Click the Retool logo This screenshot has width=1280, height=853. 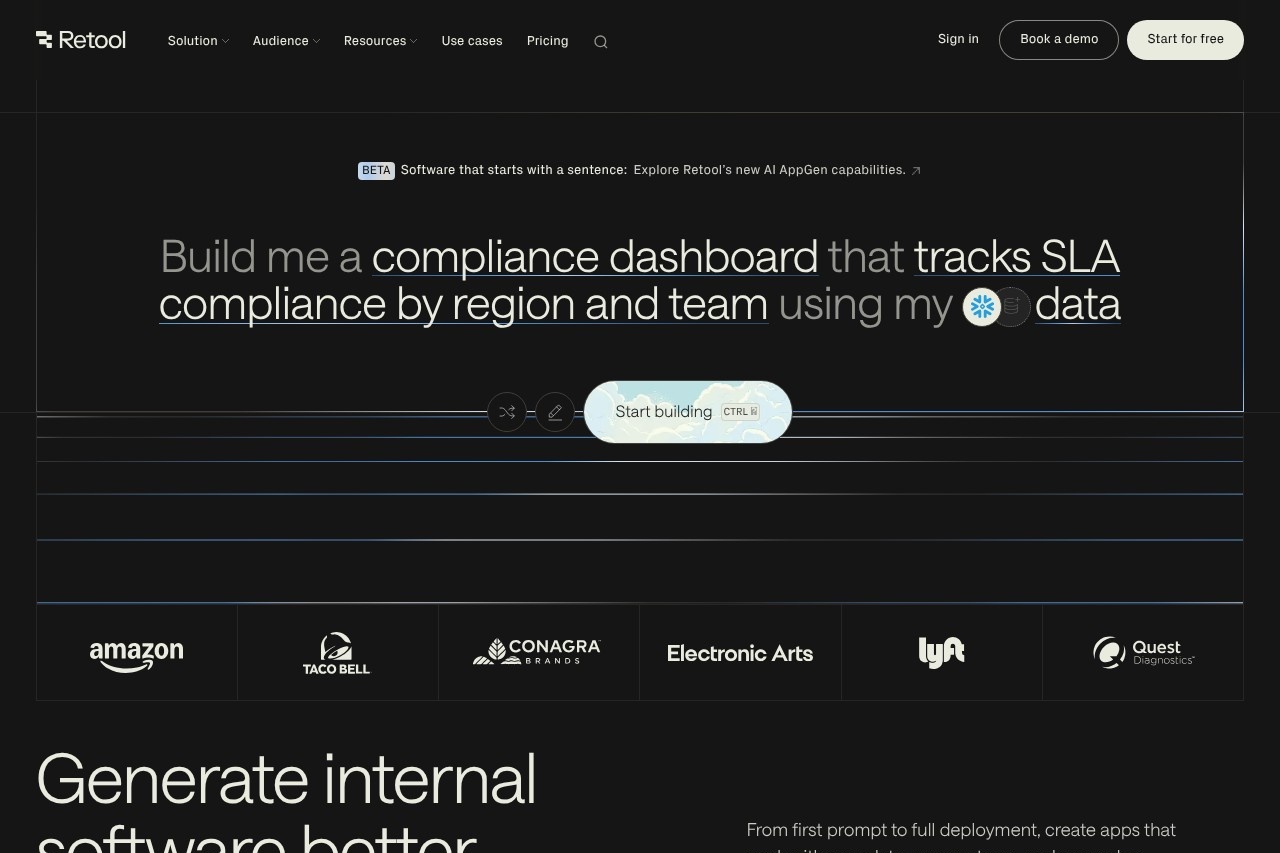tap(81, 40)
